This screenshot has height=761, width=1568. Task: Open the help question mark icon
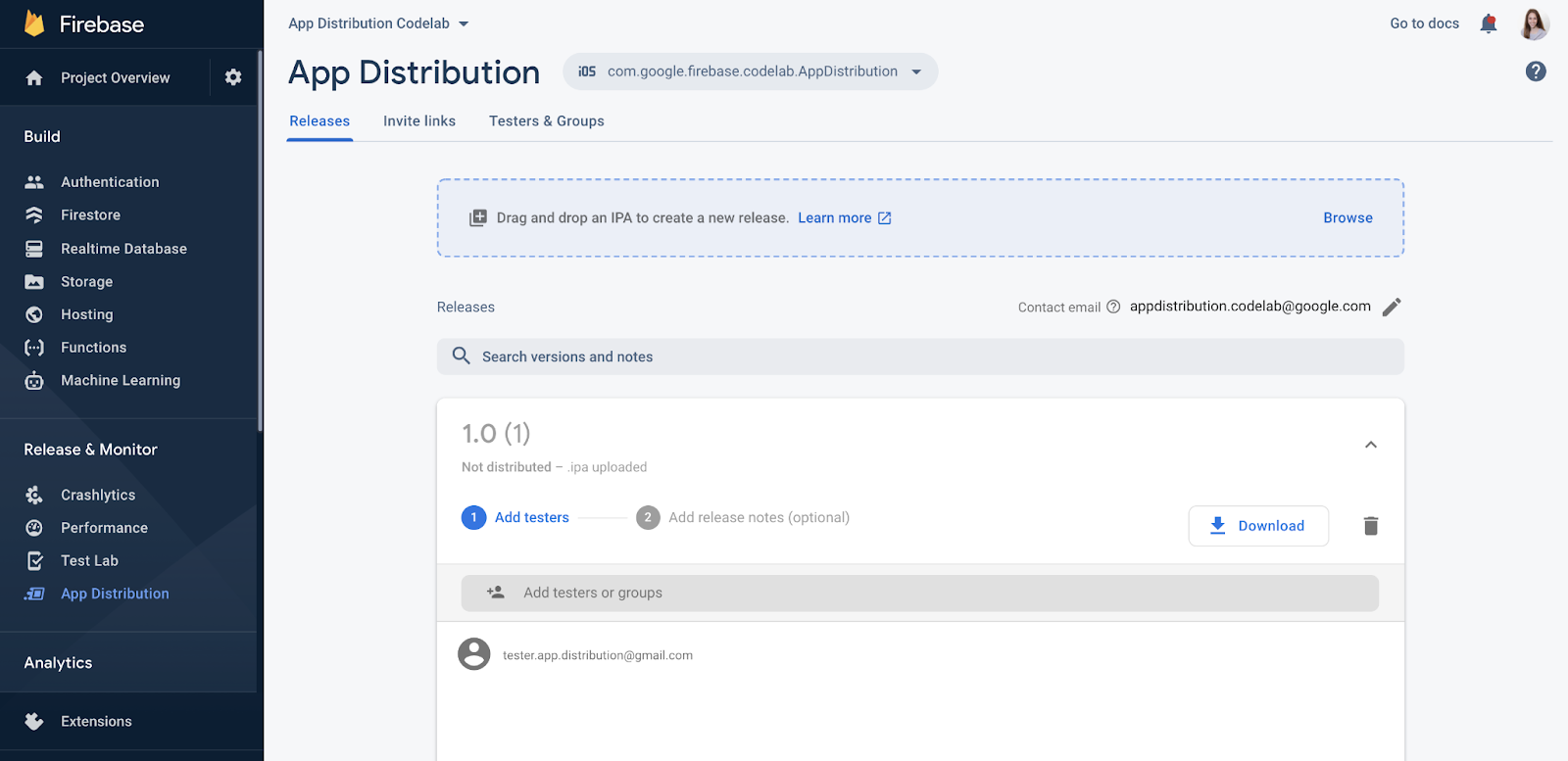(1536, 71)
